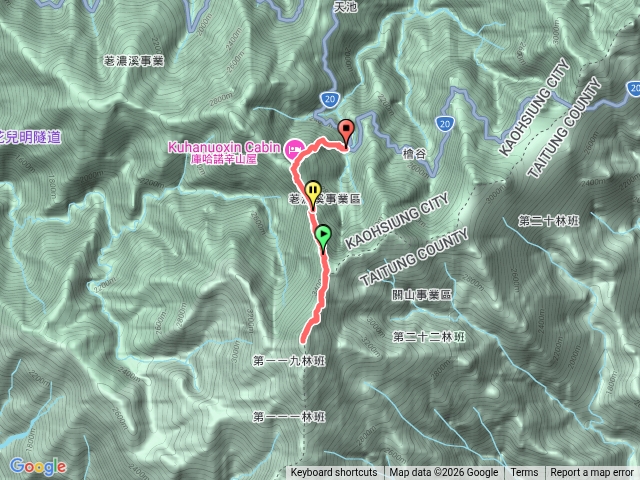The height and width of the screenshot is (480, 640).
Task: Click Report a map error
Action: click(x=591, y=473)
